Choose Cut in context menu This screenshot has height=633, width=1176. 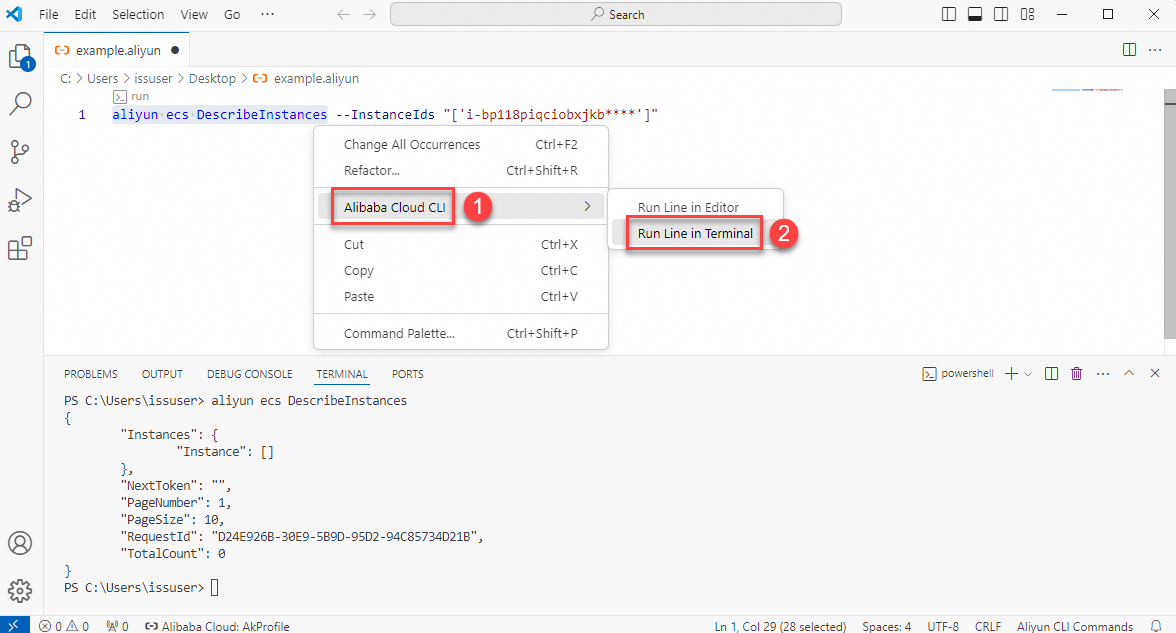460,244
